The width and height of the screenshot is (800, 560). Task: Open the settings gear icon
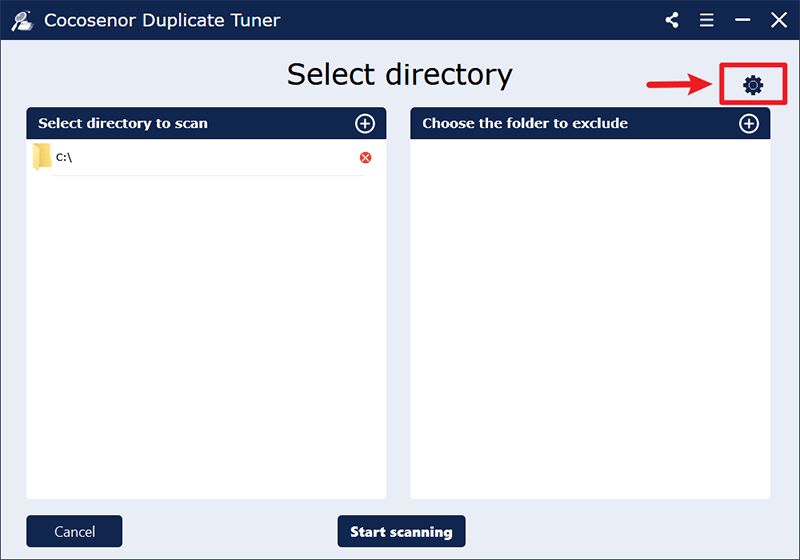coord(753,85)
